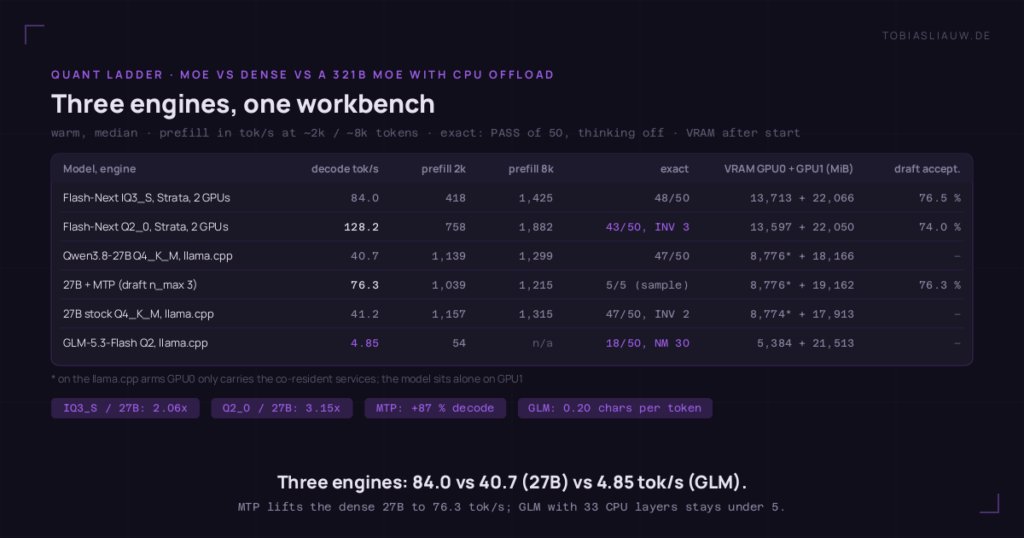
Task: Click the TOBIASLIAUW.DE site label
Action: pyautogui.click(x=936, y=36)
